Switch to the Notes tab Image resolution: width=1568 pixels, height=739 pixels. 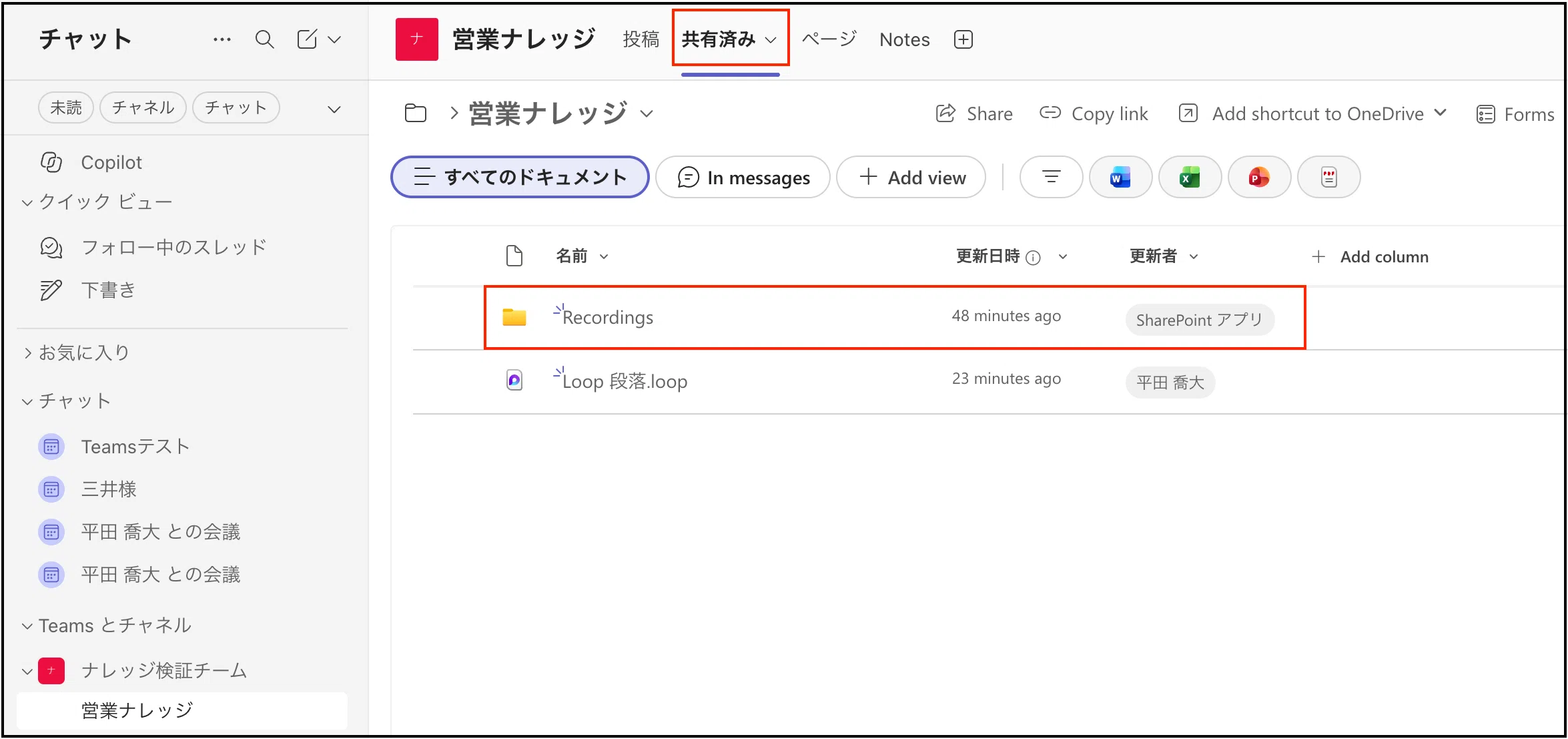click(904, 39)
